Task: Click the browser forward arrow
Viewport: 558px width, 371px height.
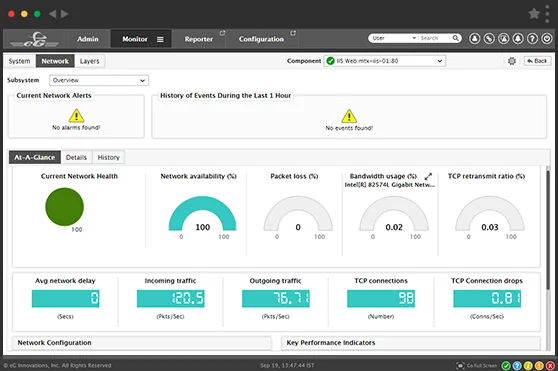Action: coord(65,14)
